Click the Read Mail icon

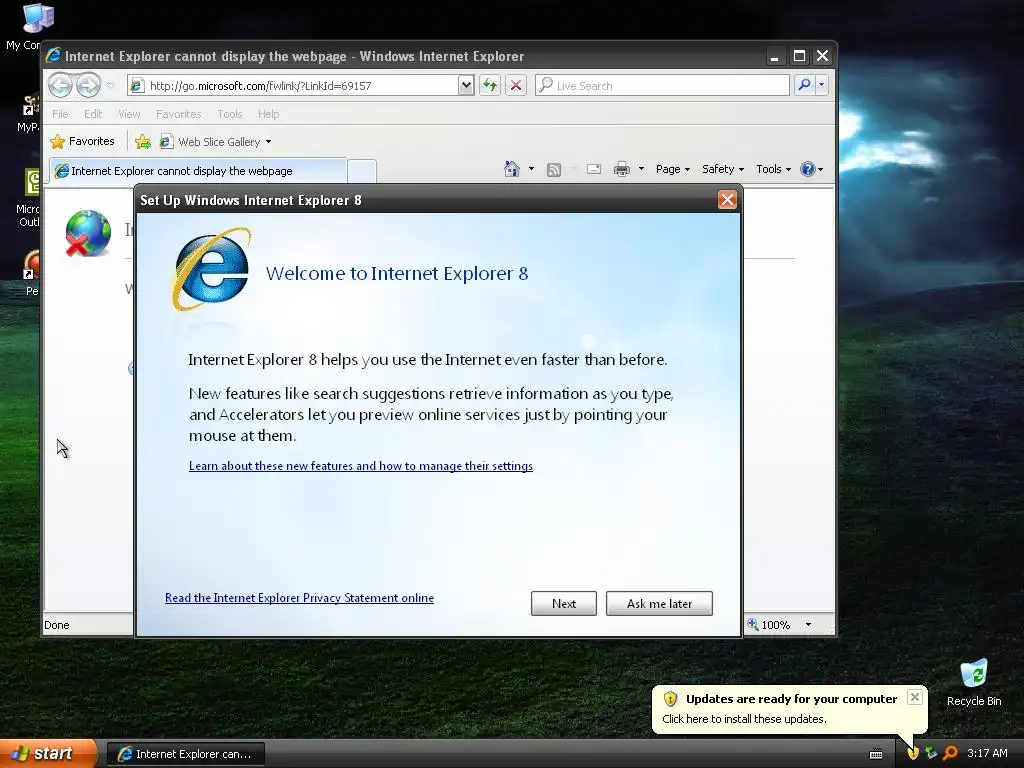coord(594,169)
